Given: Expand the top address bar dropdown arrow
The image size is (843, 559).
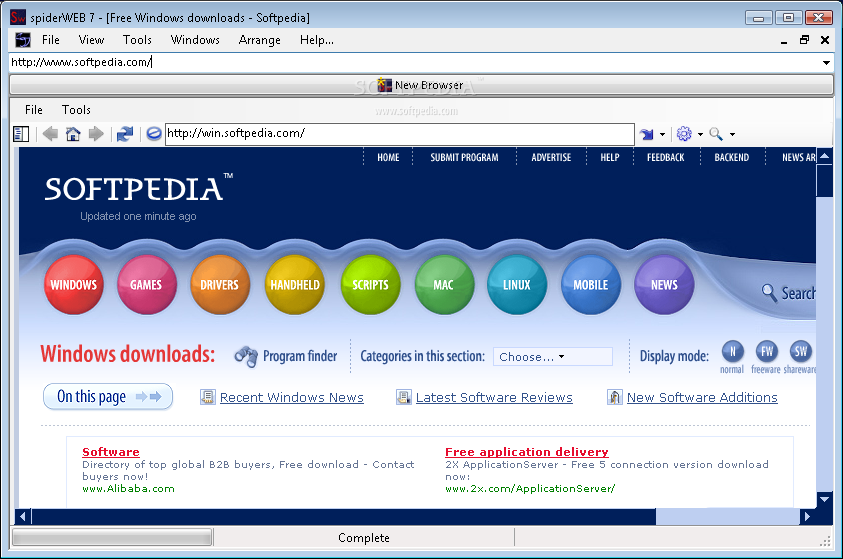Looking at the screenshot, I should 826,63.
